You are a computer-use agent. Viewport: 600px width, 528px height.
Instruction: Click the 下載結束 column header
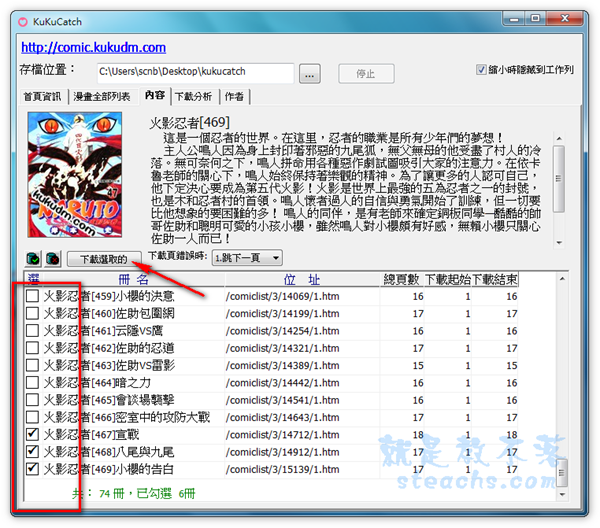pos(495,279)
